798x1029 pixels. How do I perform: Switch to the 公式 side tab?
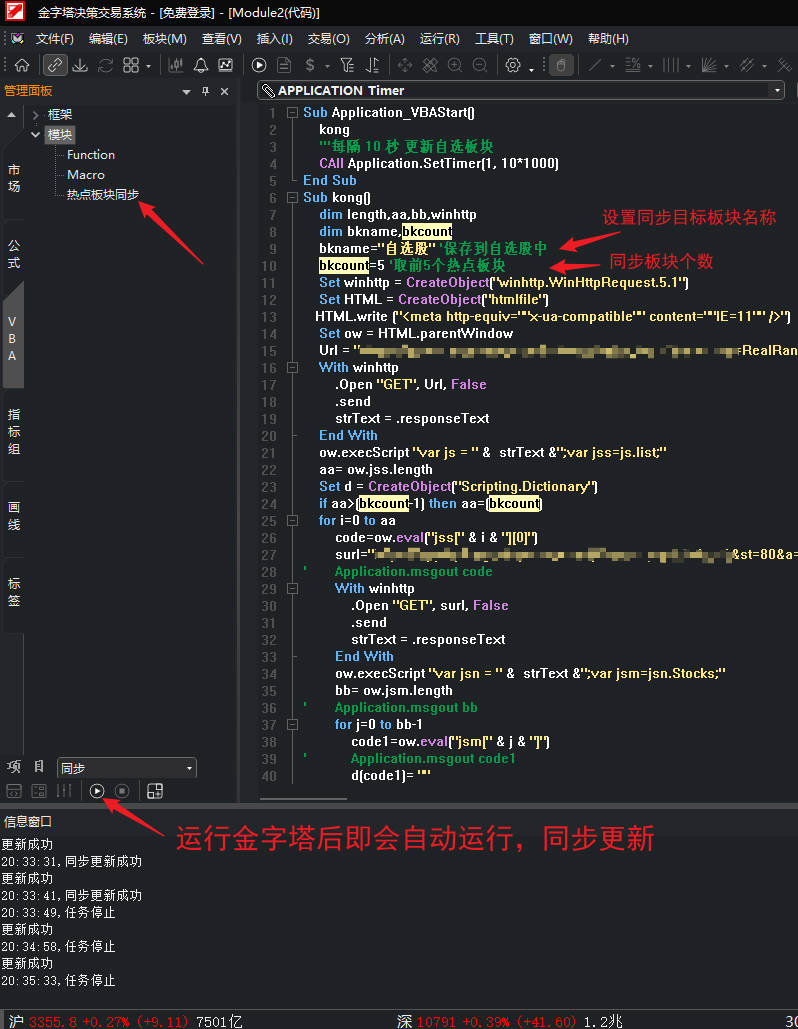point(14,254)
